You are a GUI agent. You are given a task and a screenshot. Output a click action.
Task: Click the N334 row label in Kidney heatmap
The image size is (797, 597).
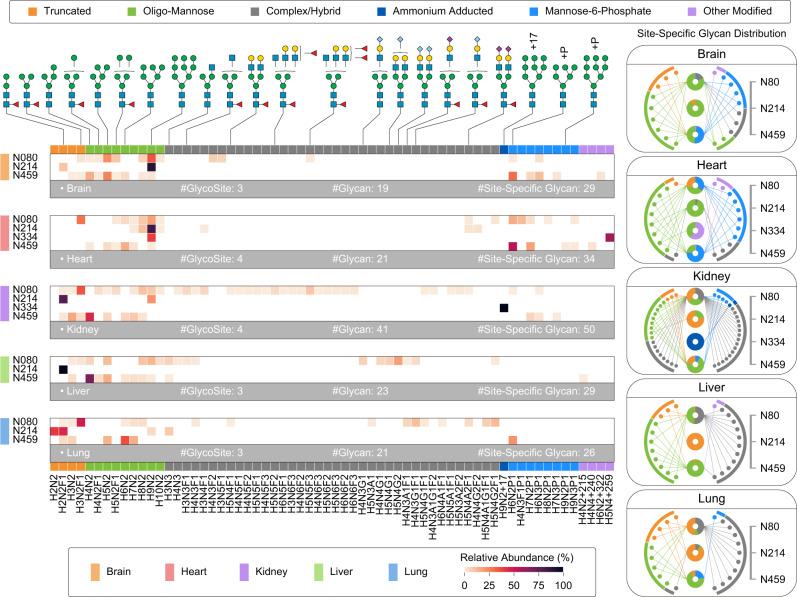[x=25, y=307]
